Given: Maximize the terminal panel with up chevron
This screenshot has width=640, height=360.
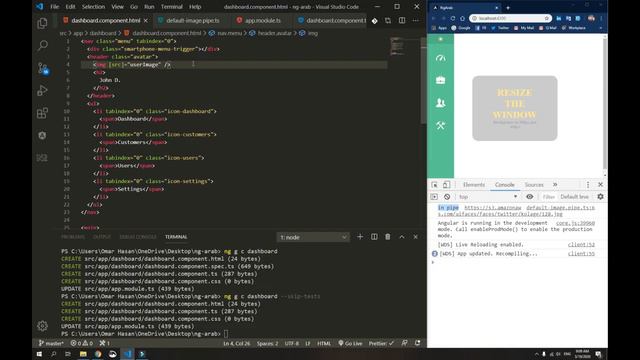Looking at the screenshot, I should tap(402, 237).
